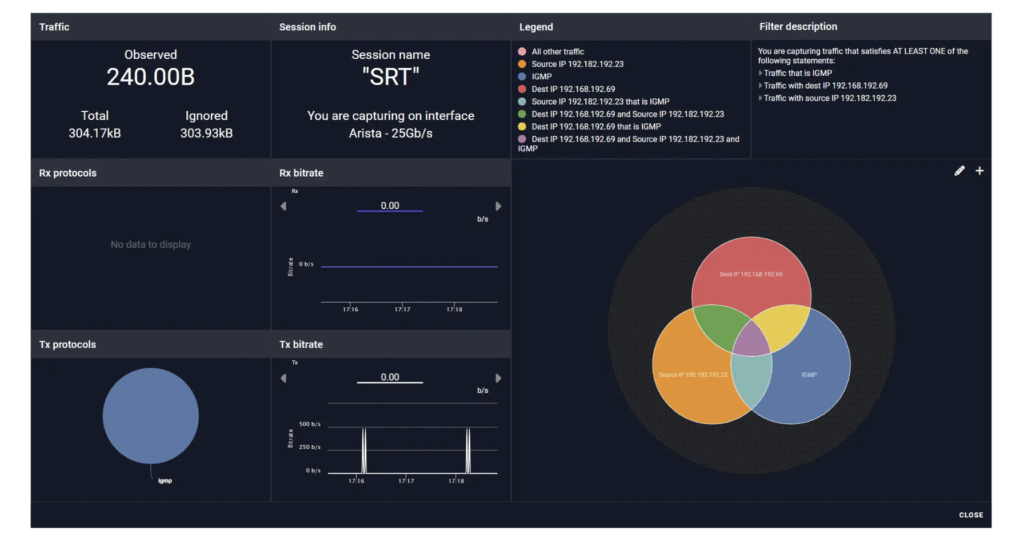The width and height of the screenshot is (1024, 546).
Task: Click the pencil edit icon above the Venn diagram
Action: (960, 171)
